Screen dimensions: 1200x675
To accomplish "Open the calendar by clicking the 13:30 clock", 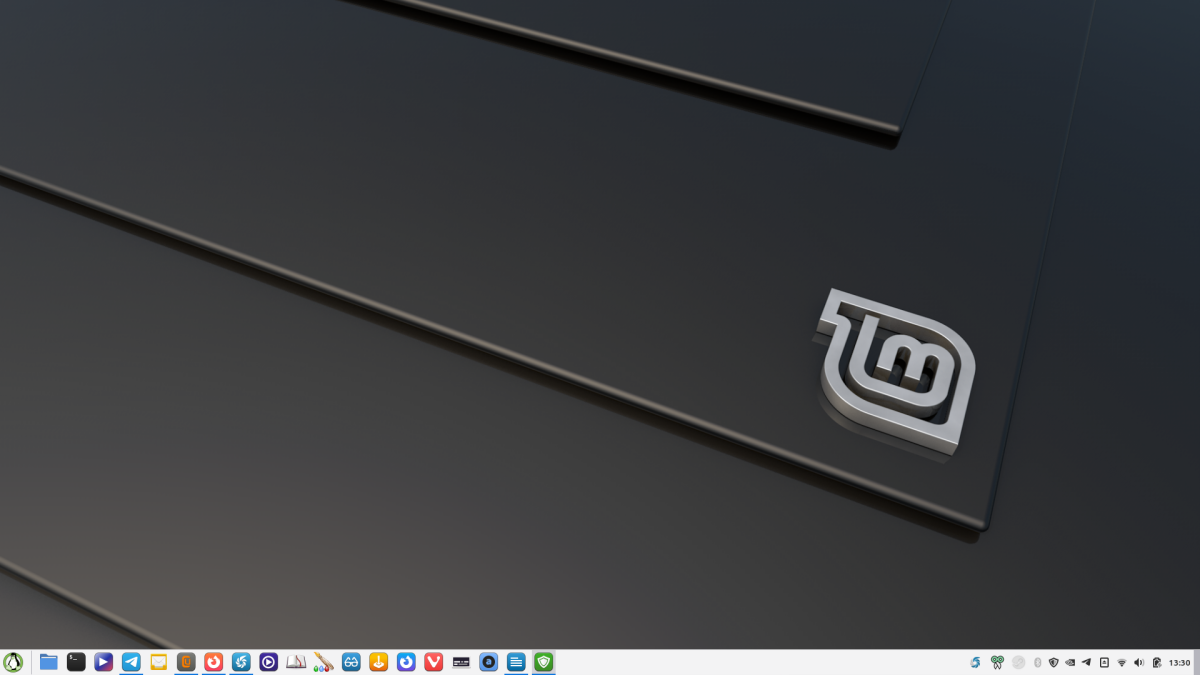I will tap(1179, 661).
